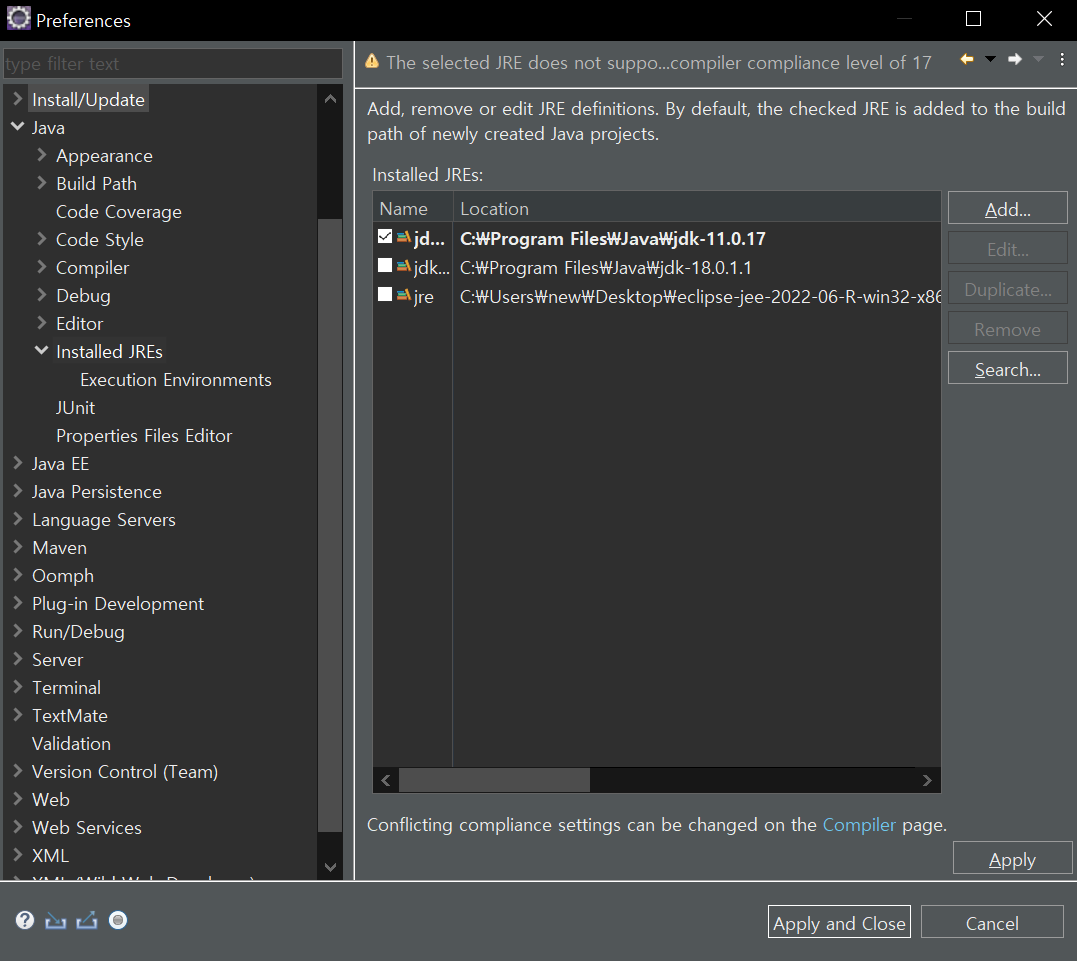Click the JRE table horizontal scrollbar thumb
The height and width of the screenshot is (961, 1077).
pyautogui.click(x=494, y=780)
